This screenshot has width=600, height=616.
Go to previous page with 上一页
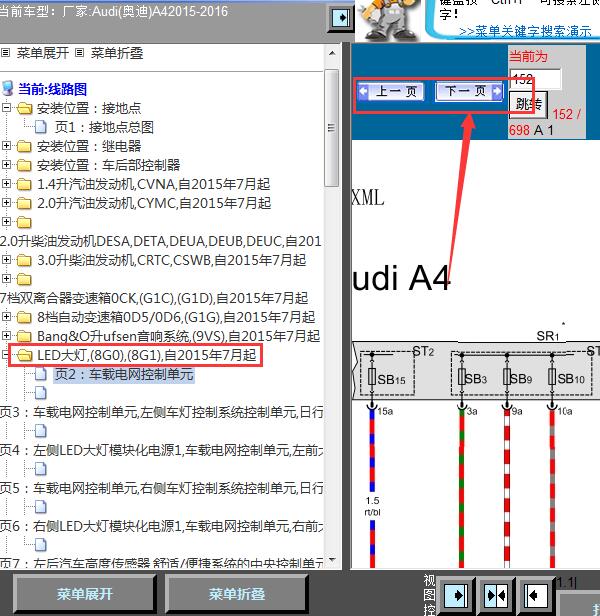click(391, 92)
